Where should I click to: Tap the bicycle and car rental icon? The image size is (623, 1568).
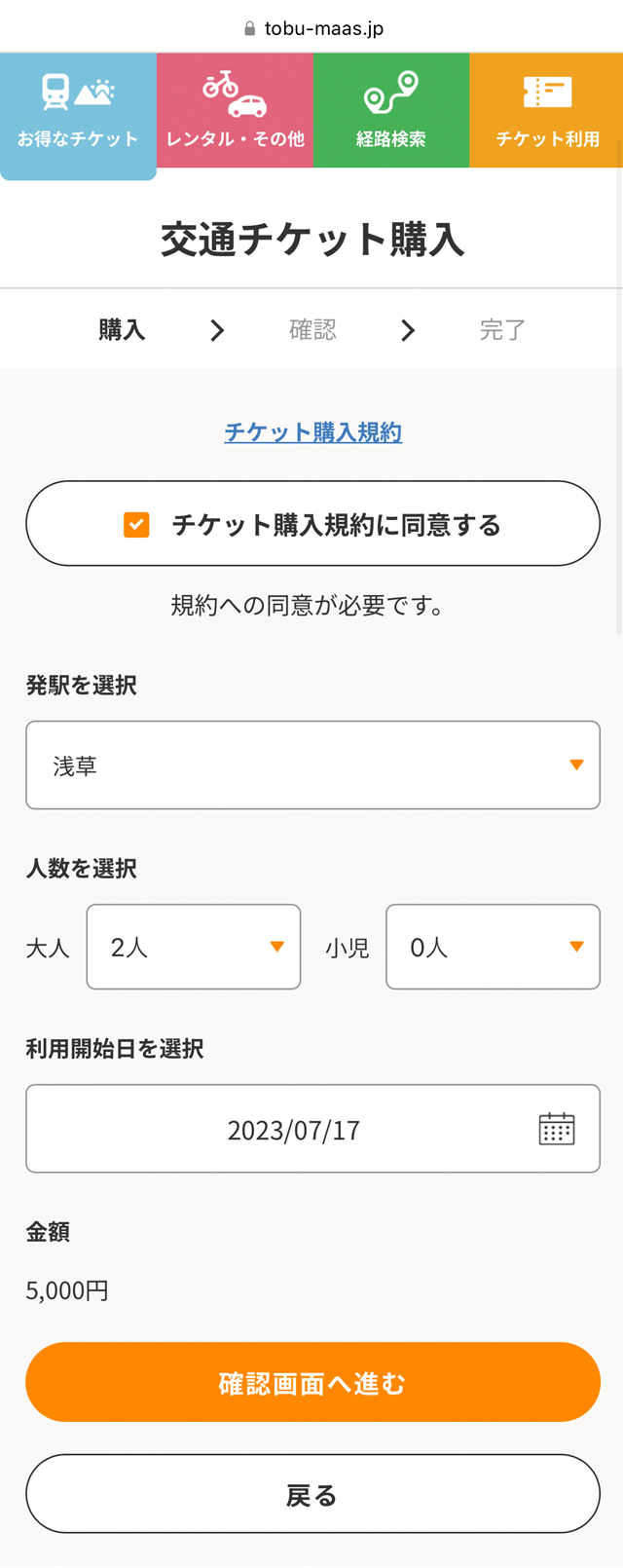point(235,93)
